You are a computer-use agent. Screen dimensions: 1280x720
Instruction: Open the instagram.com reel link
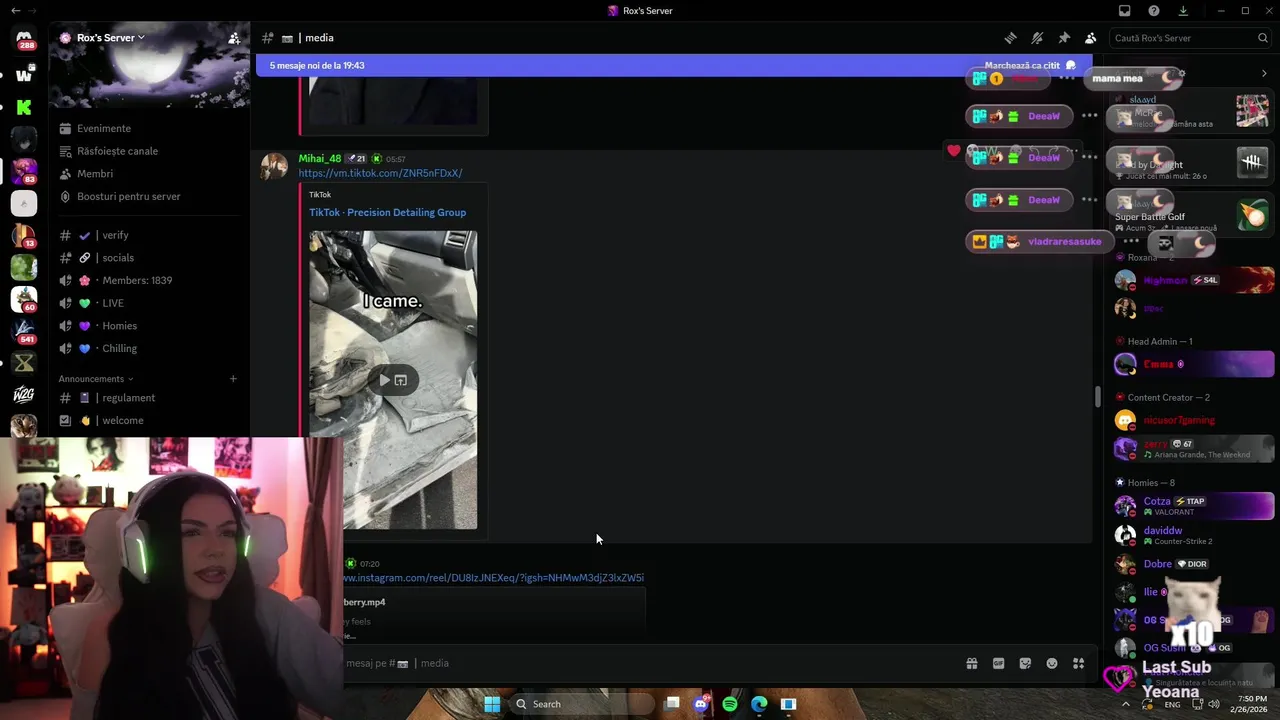point(494,578)
